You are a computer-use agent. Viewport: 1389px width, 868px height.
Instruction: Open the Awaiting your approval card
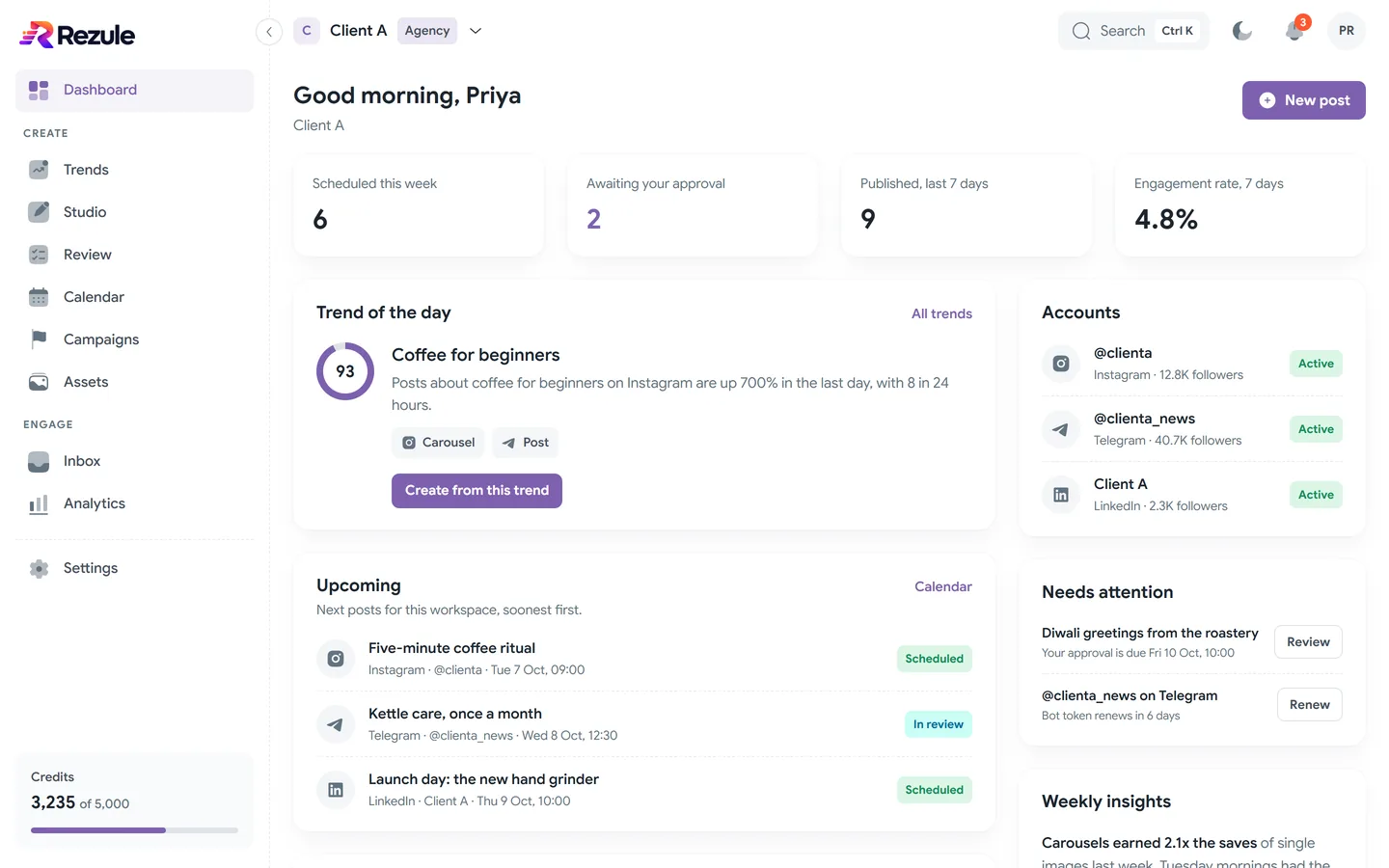tap(693, 206)
